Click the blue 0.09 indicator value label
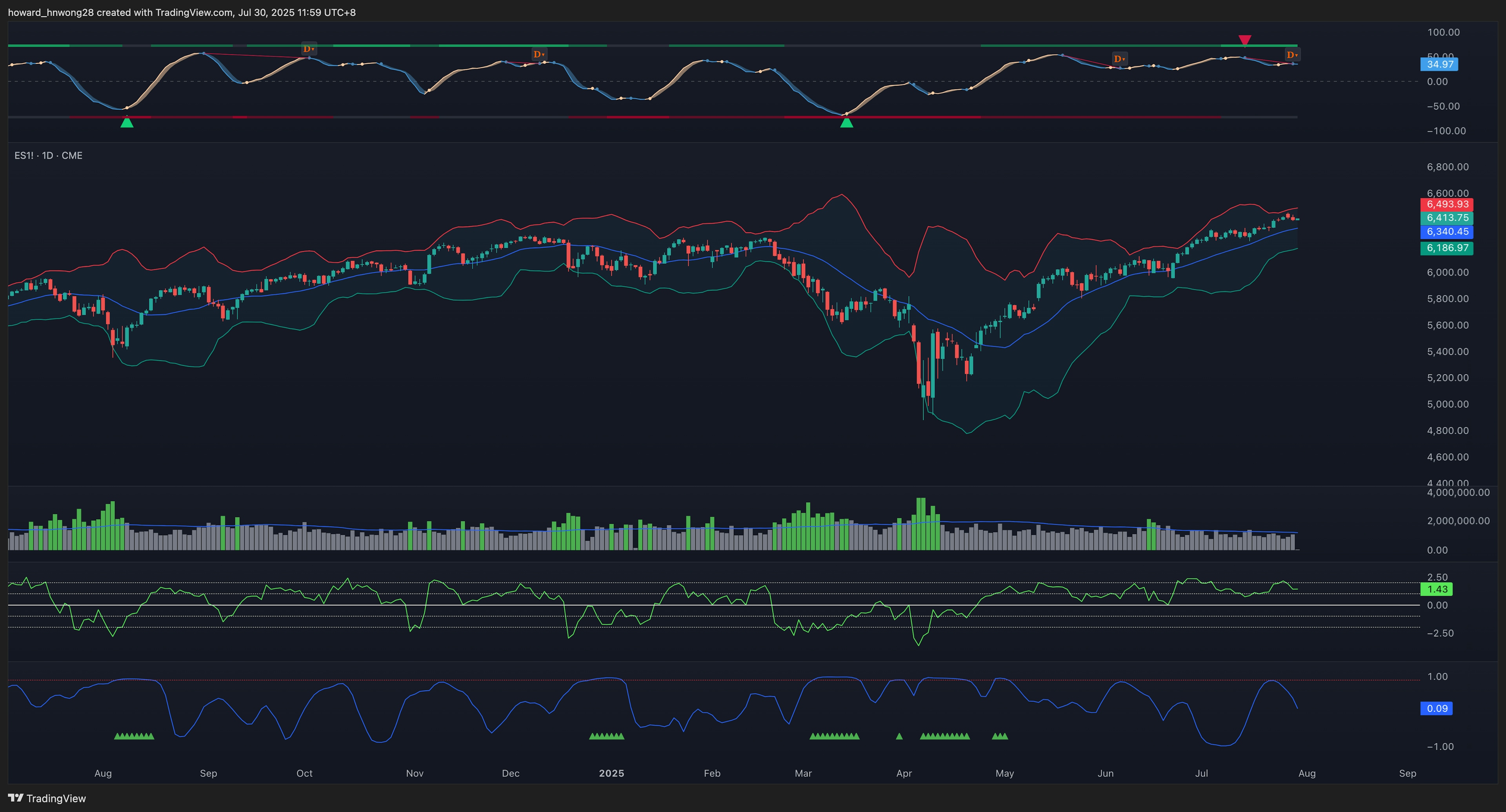 [x=1437, y=708]
